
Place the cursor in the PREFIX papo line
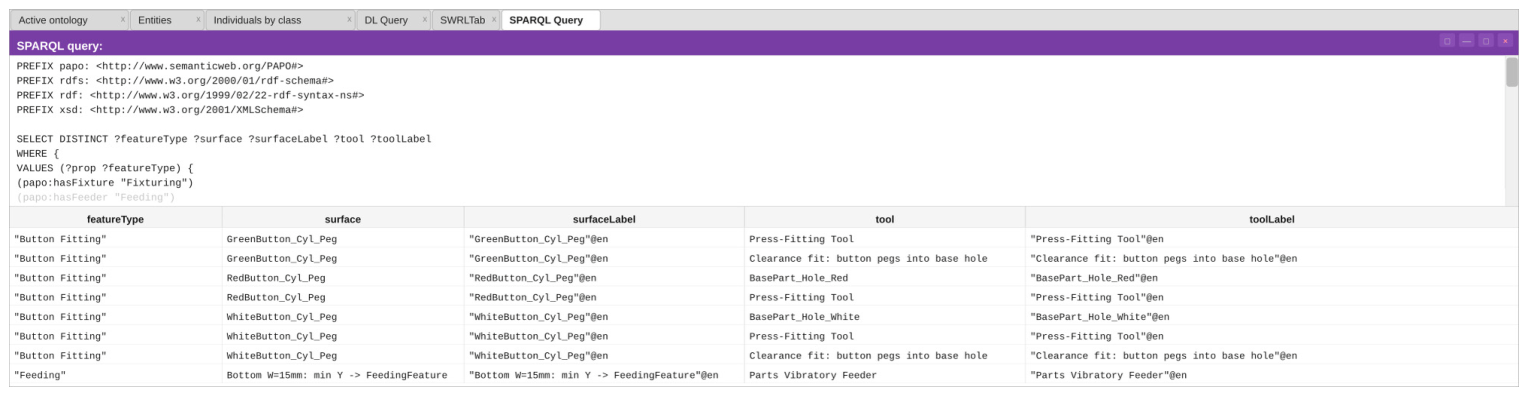click(x=160, y=66)
